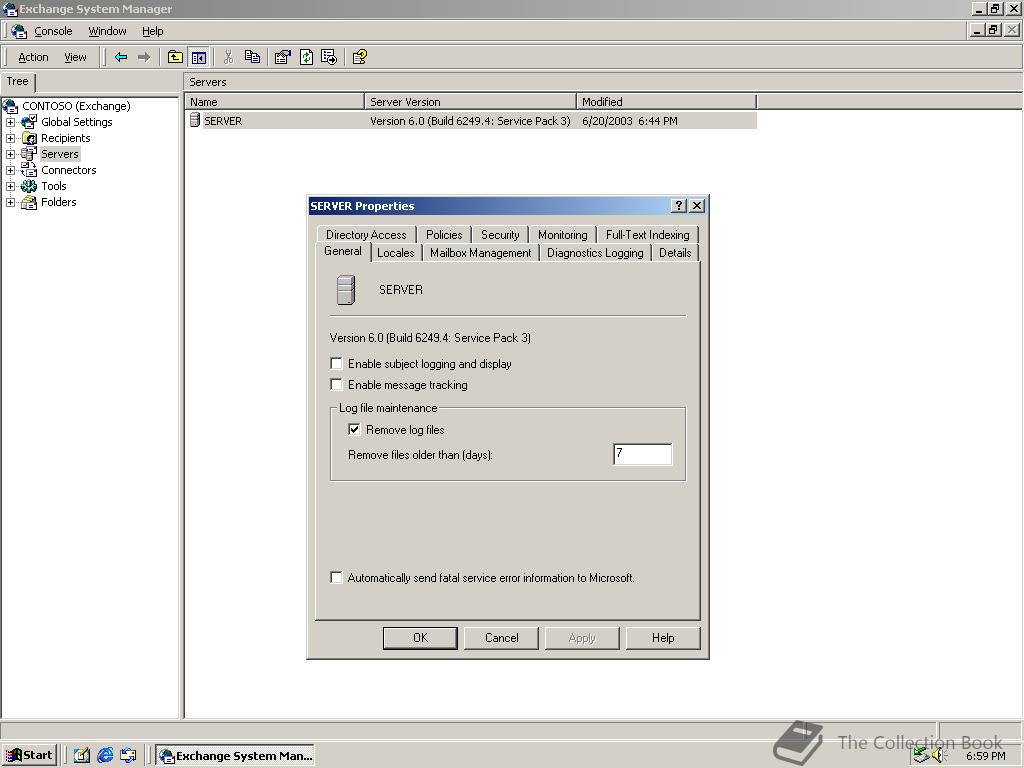This screenshot has width=1024, height=768.
Task: Click the Global Settings globe icon in the tree
Action: [29, 121]
